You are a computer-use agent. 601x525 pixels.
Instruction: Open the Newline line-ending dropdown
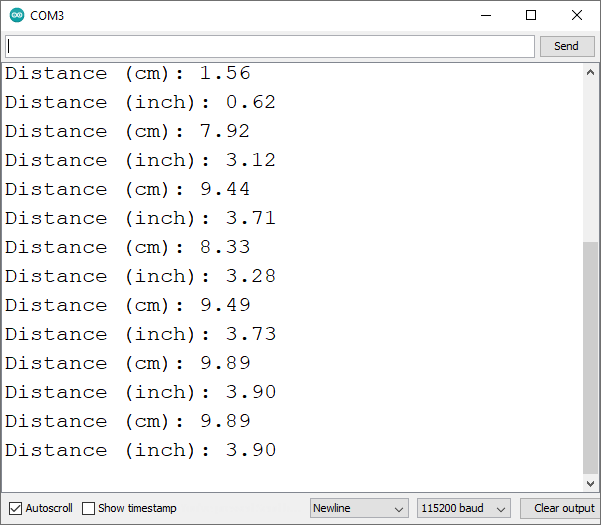[359, 508]
